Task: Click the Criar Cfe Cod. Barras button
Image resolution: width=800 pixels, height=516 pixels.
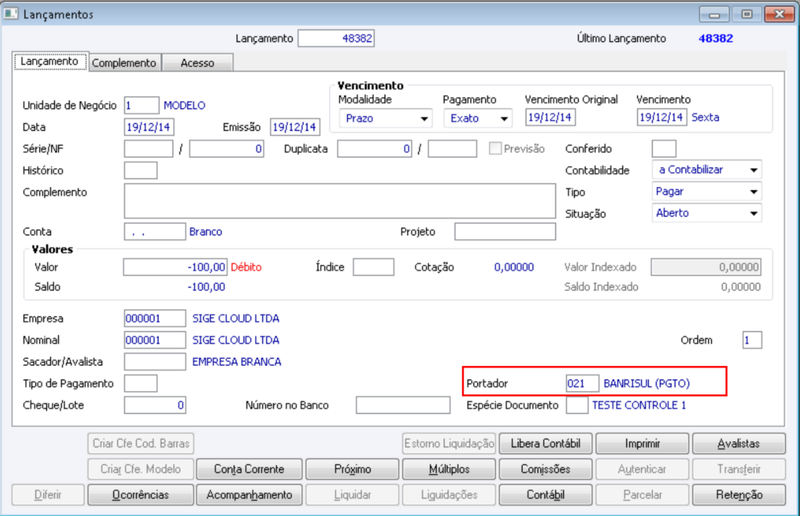Action: (140, 444)
